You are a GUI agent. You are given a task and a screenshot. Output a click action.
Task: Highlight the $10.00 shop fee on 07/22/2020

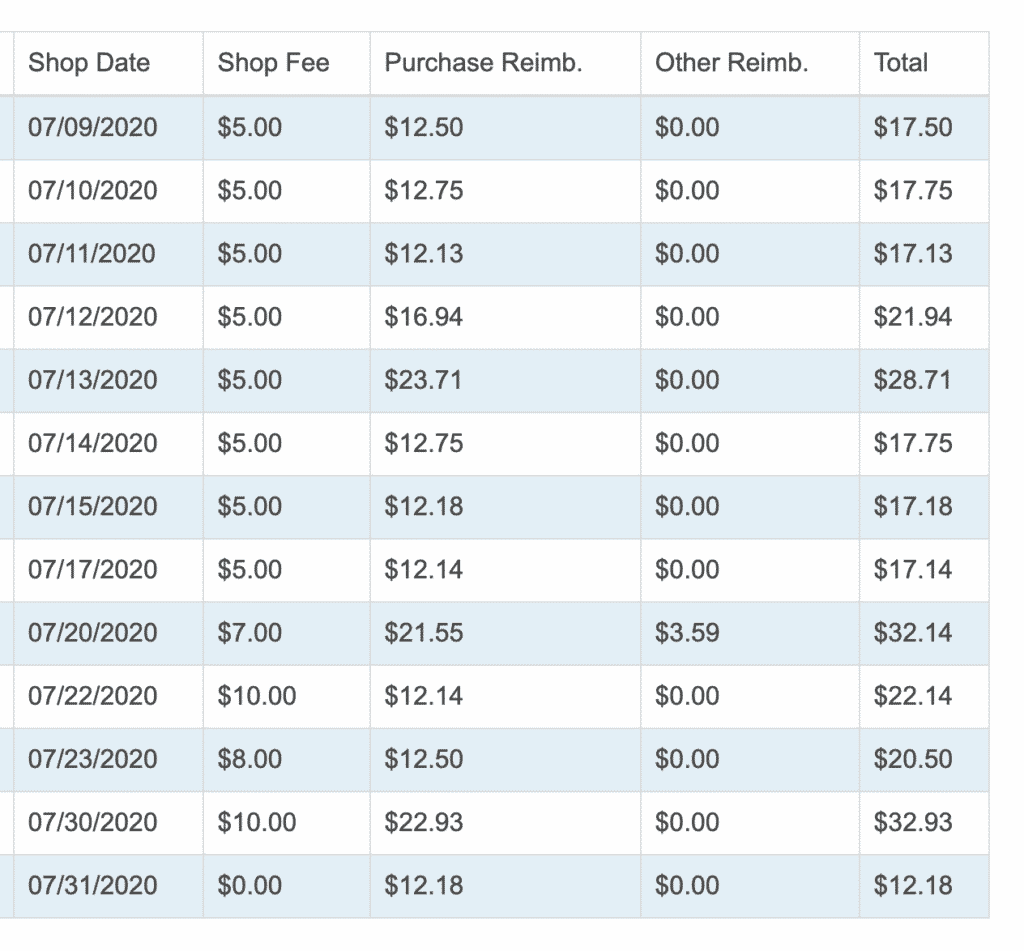tap(257, 696)
